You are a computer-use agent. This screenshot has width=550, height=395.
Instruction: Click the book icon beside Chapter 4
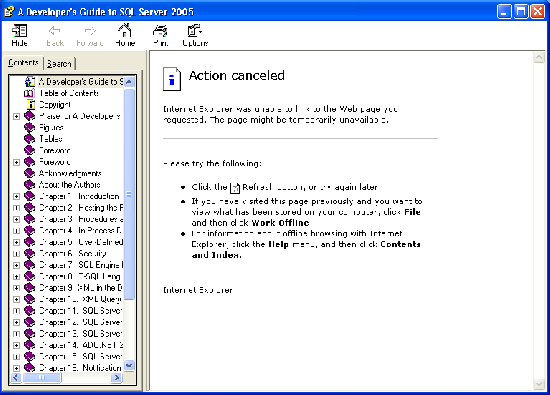coord(29,231)
